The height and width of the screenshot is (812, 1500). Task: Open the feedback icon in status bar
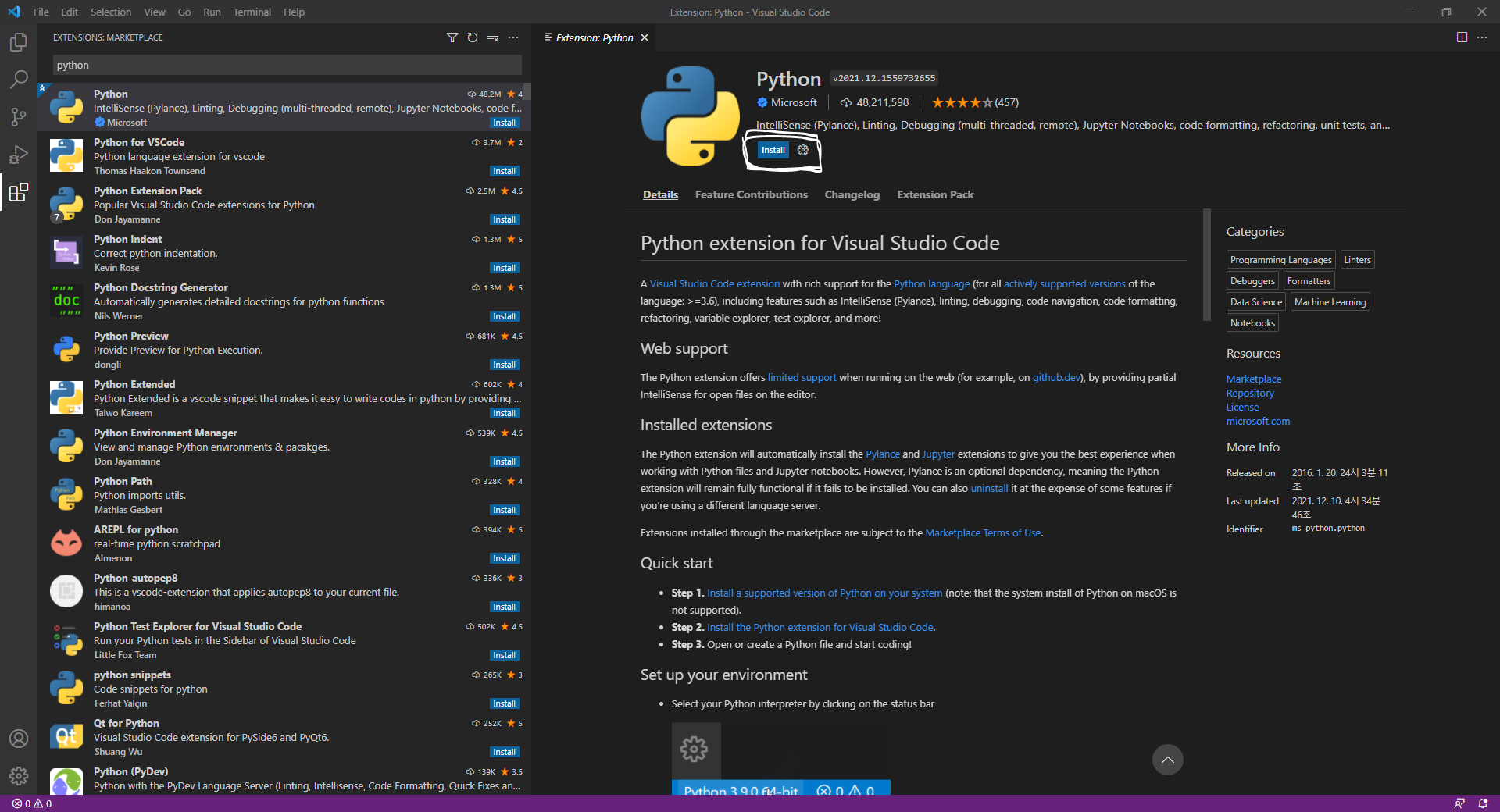pyautogui.click(x=1459, y=803)
